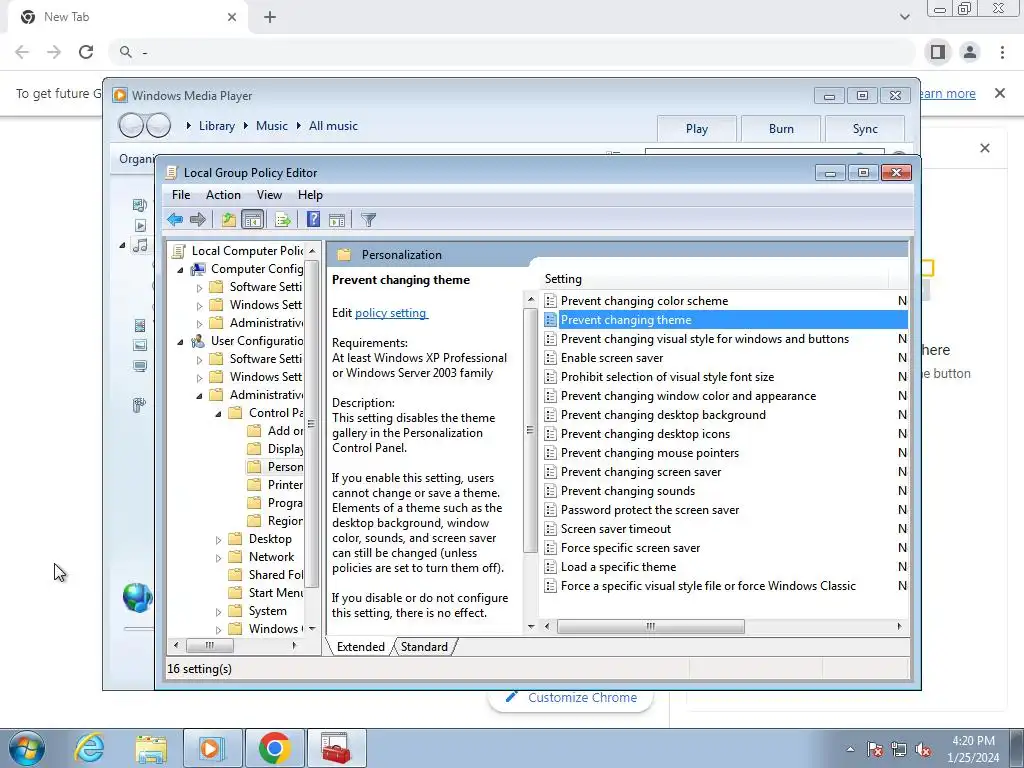Viewport: 1024px width, 768px height.
Task: Click the Windows Start orb
Action: pyautogui.click(x=27, y=748)
